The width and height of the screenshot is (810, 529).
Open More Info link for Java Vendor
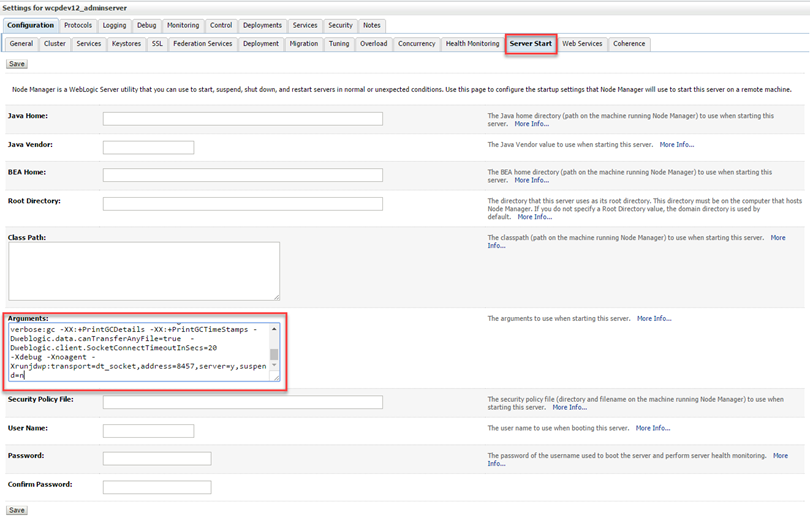677,145
